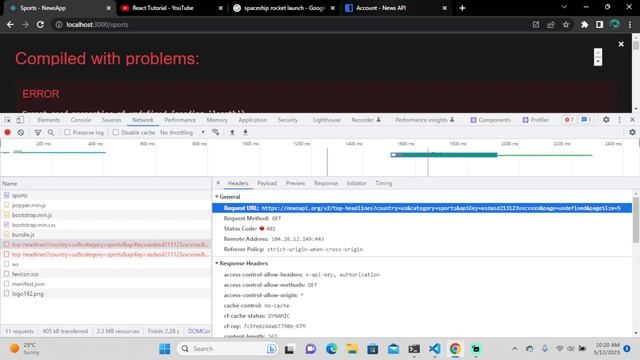Toggle the device toolbar icon in DevTools
This screenshot has height=360, width=640.
tap(20, 120)
